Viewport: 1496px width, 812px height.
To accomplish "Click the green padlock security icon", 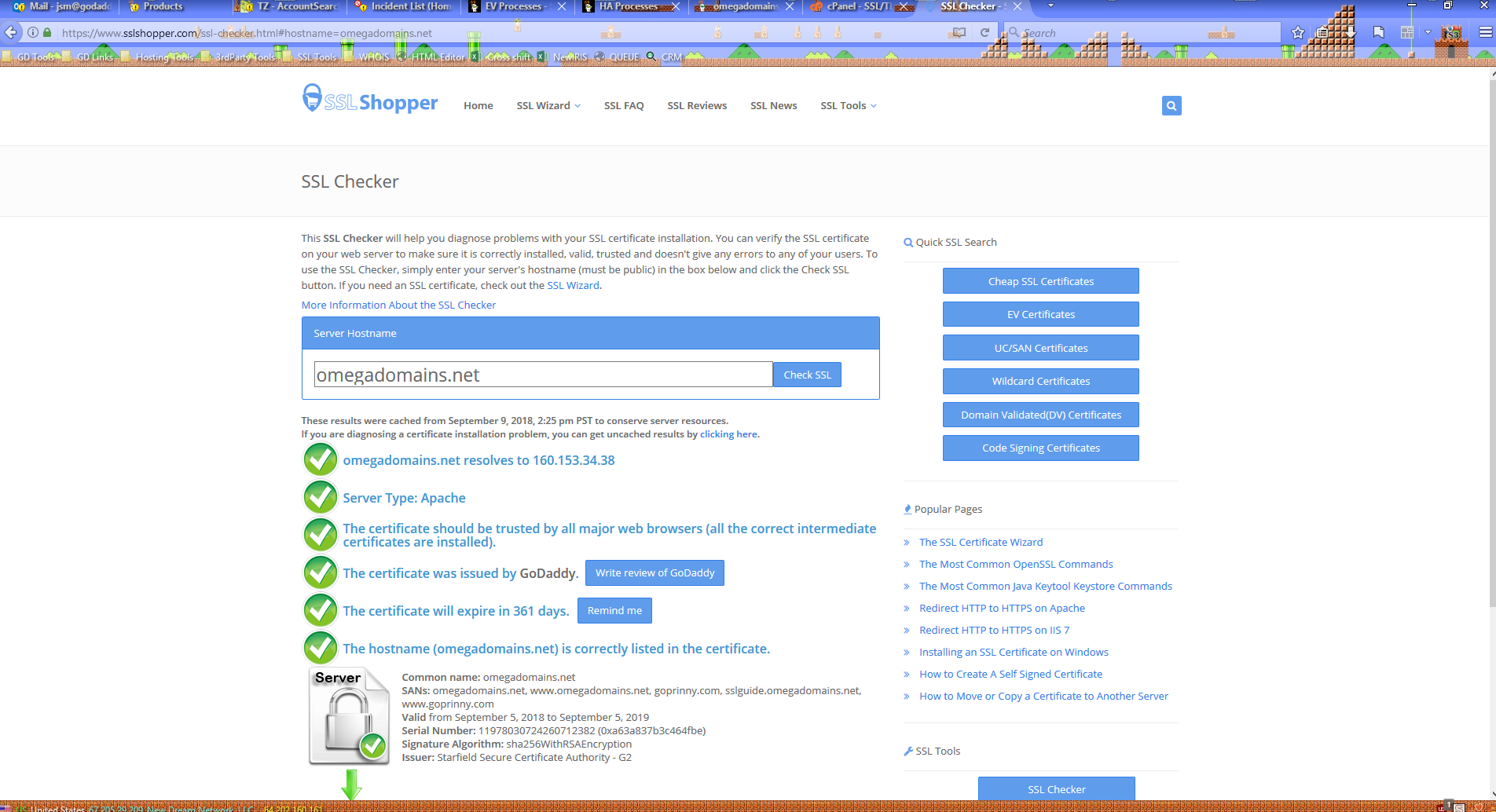I will [x=47, y=33].
